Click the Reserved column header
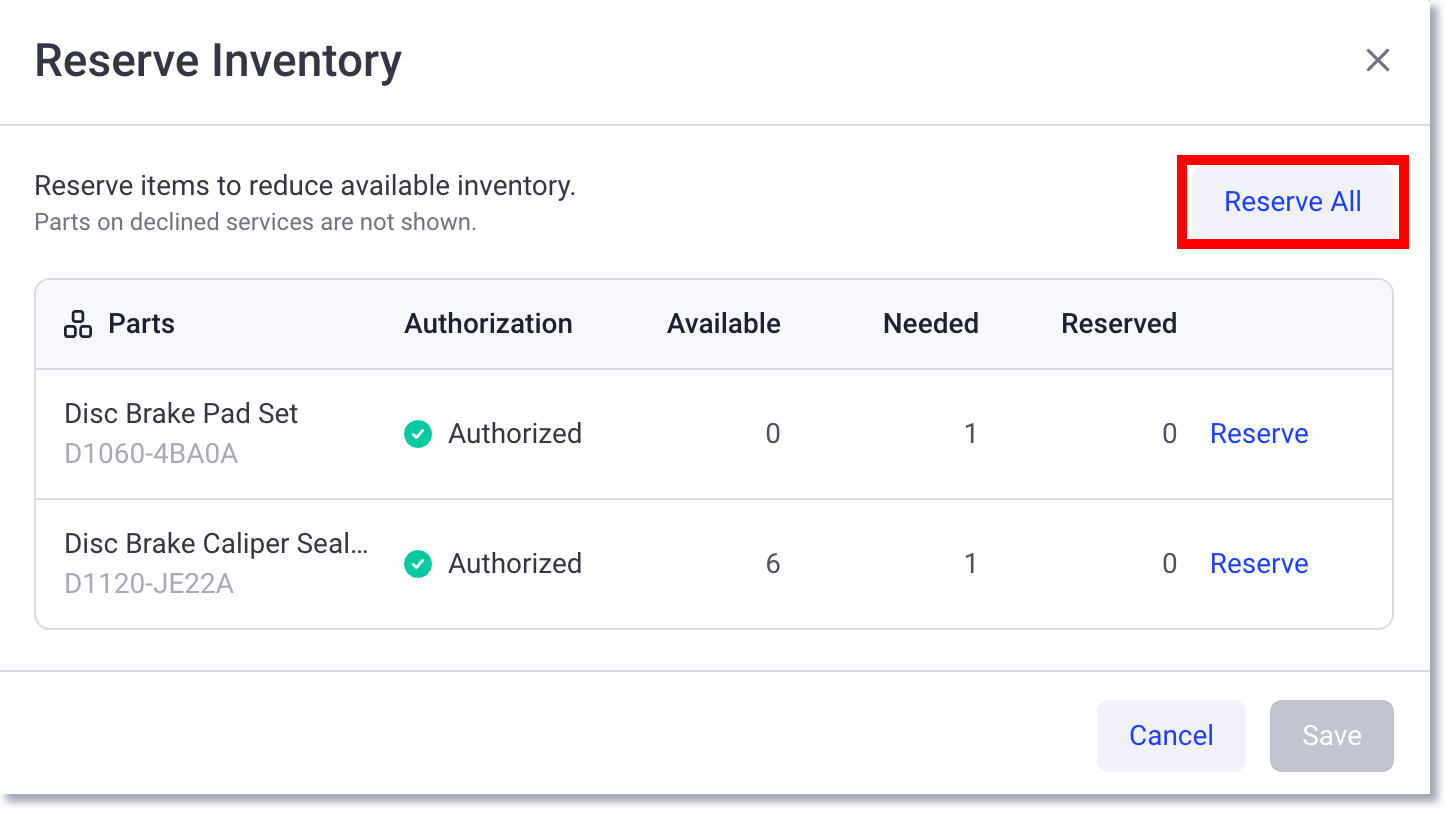This screenshot has height=814, width=1450. (1119, 323)
